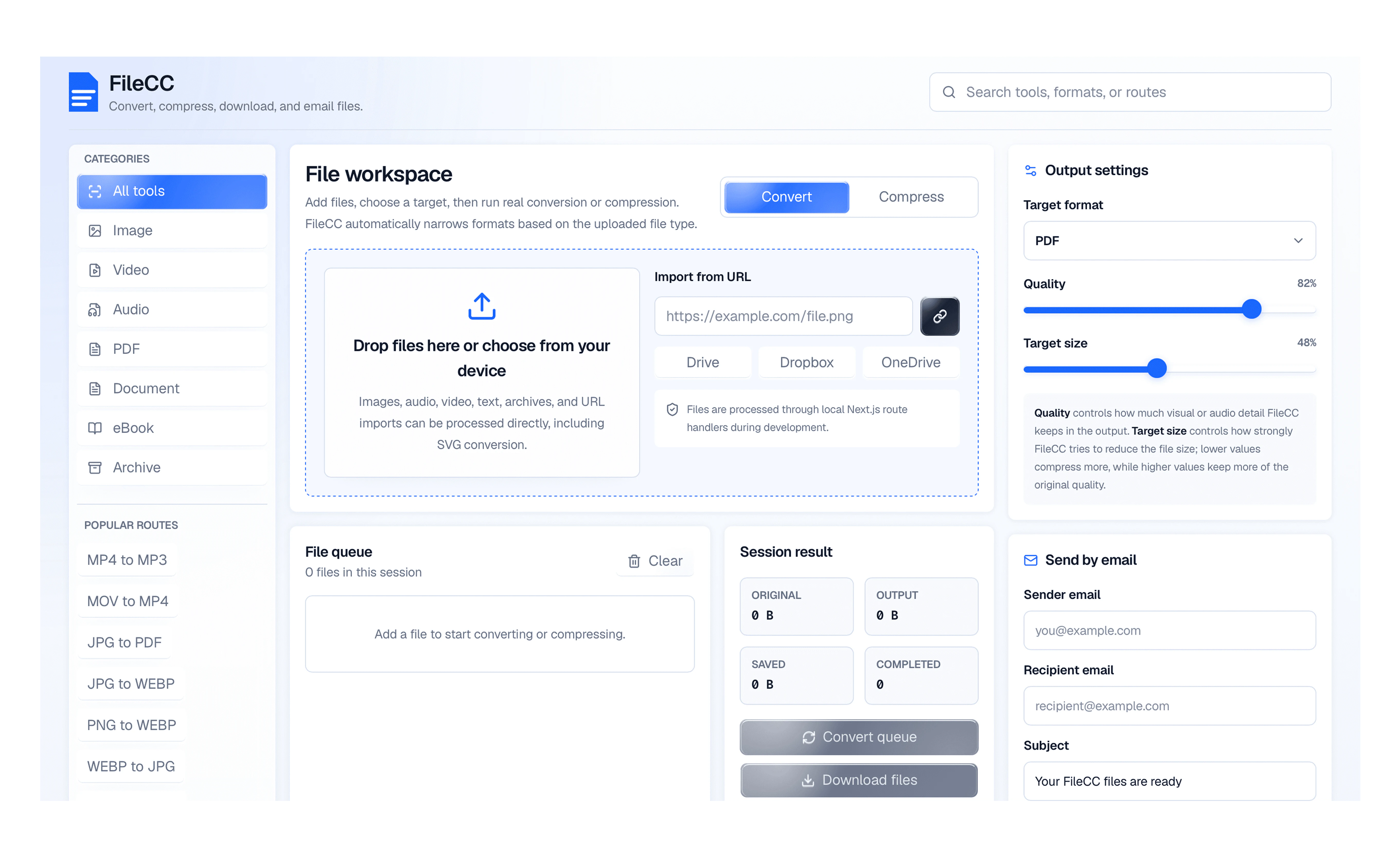
Task: Click the SAVED size stat card
Action: [796, 676]
